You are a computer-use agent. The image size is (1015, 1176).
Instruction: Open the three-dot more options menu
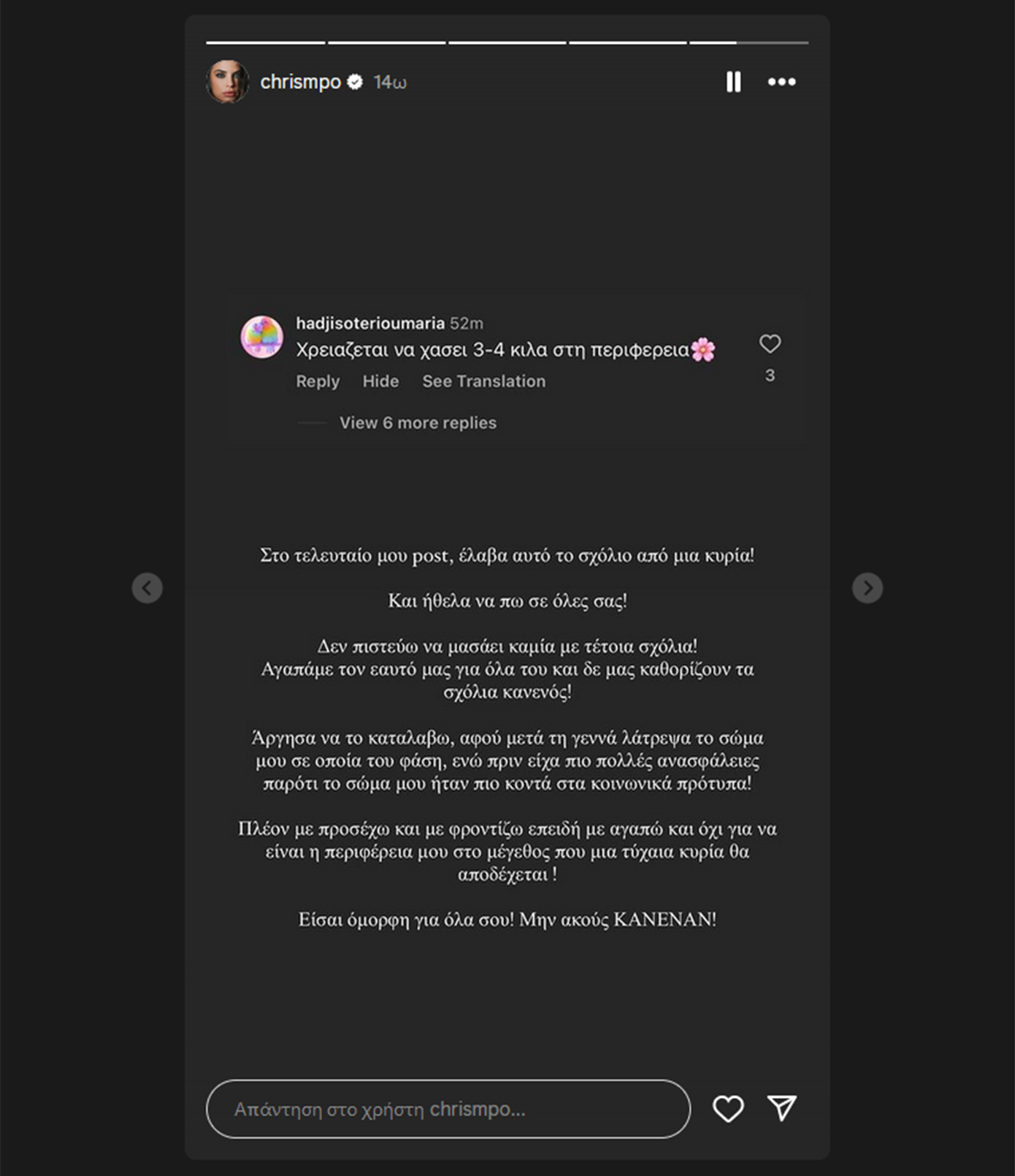click(781, 82)
